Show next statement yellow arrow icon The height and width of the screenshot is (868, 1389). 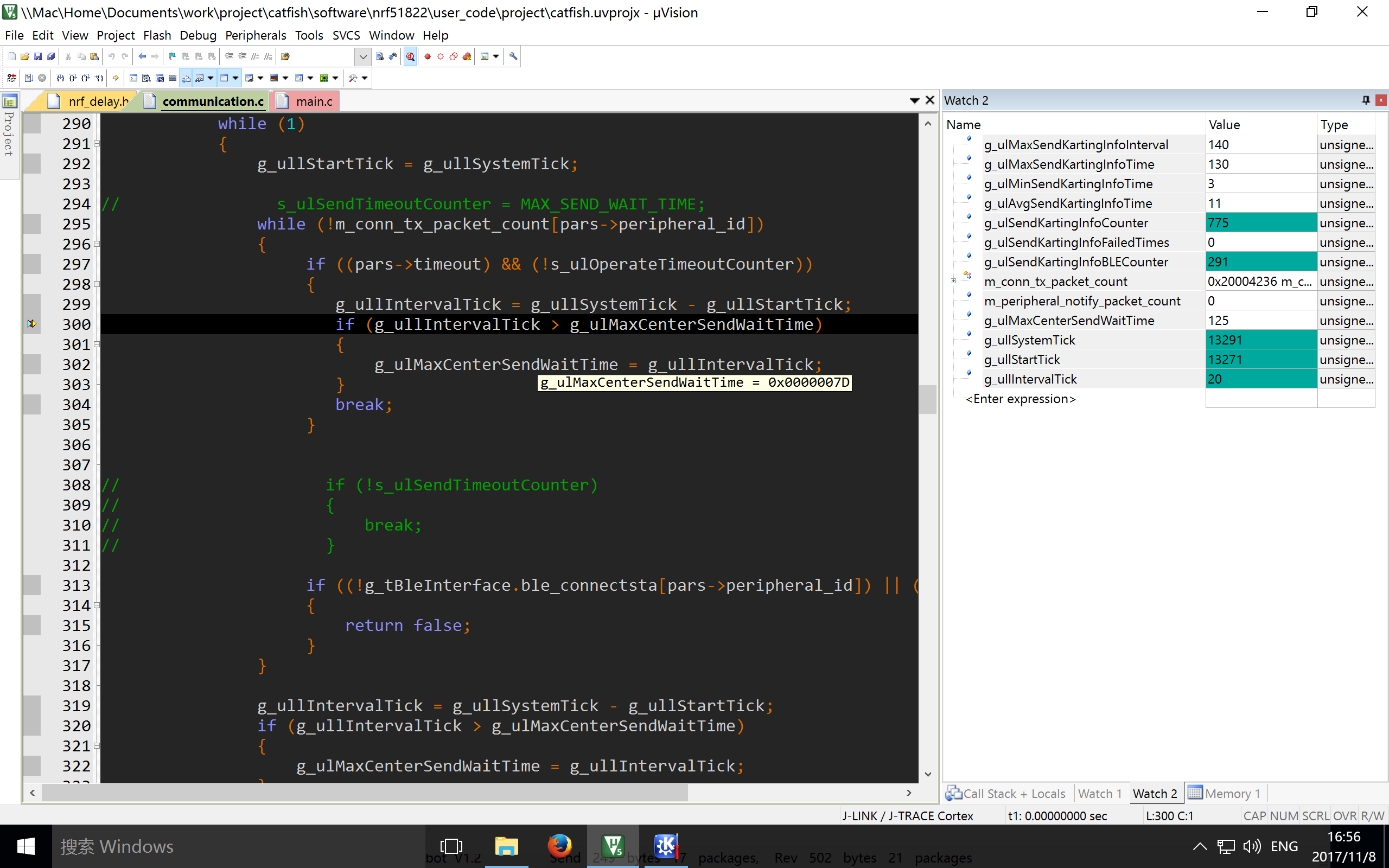116,78
